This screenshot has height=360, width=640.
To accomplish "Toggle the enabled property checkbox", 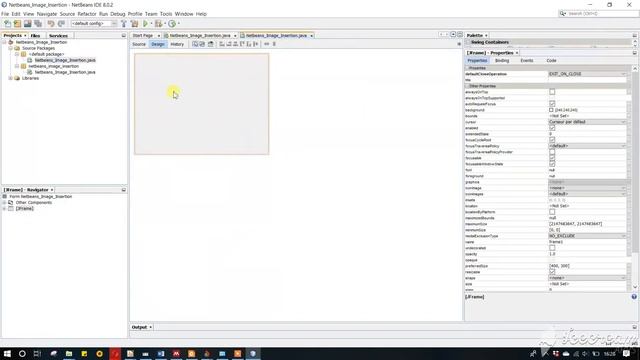I will point(552,128).
